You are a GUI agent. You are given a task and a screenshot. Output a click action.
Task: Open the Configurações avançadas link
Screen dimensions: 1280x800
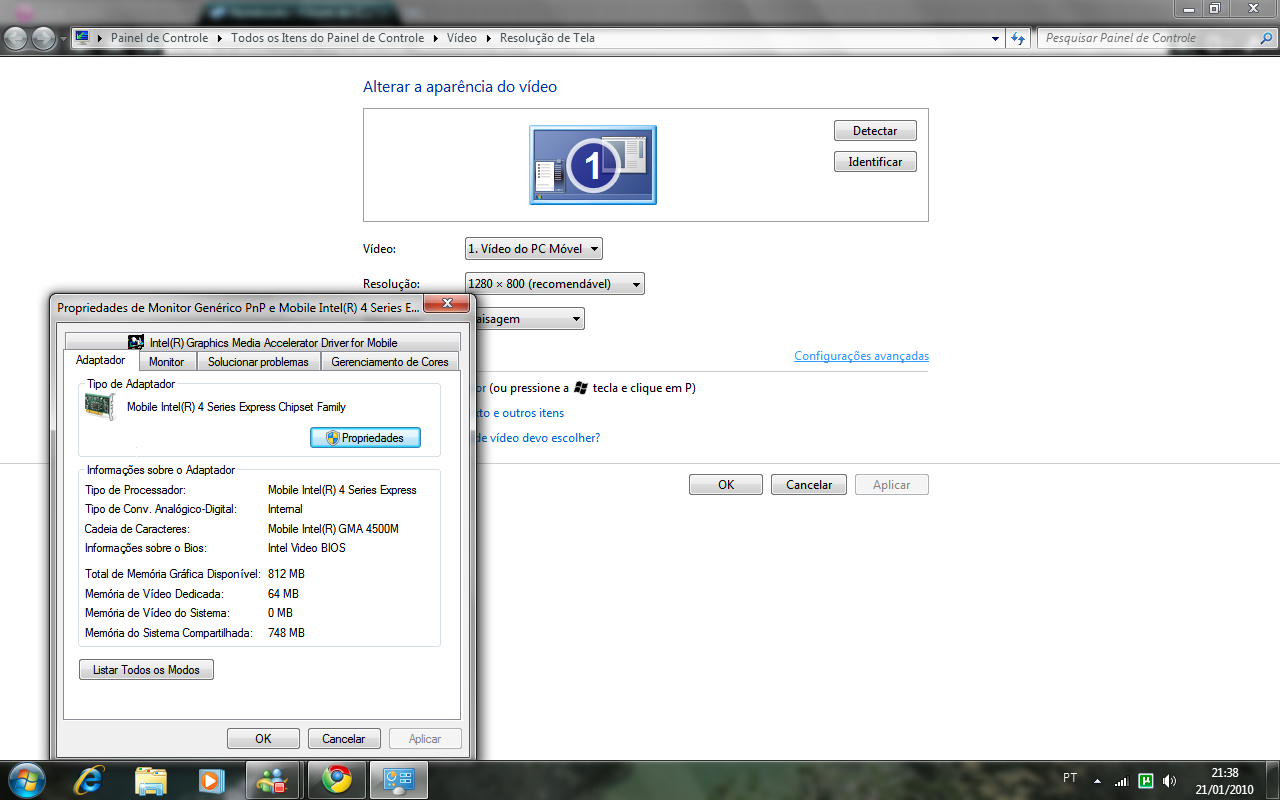pos(861,356)
